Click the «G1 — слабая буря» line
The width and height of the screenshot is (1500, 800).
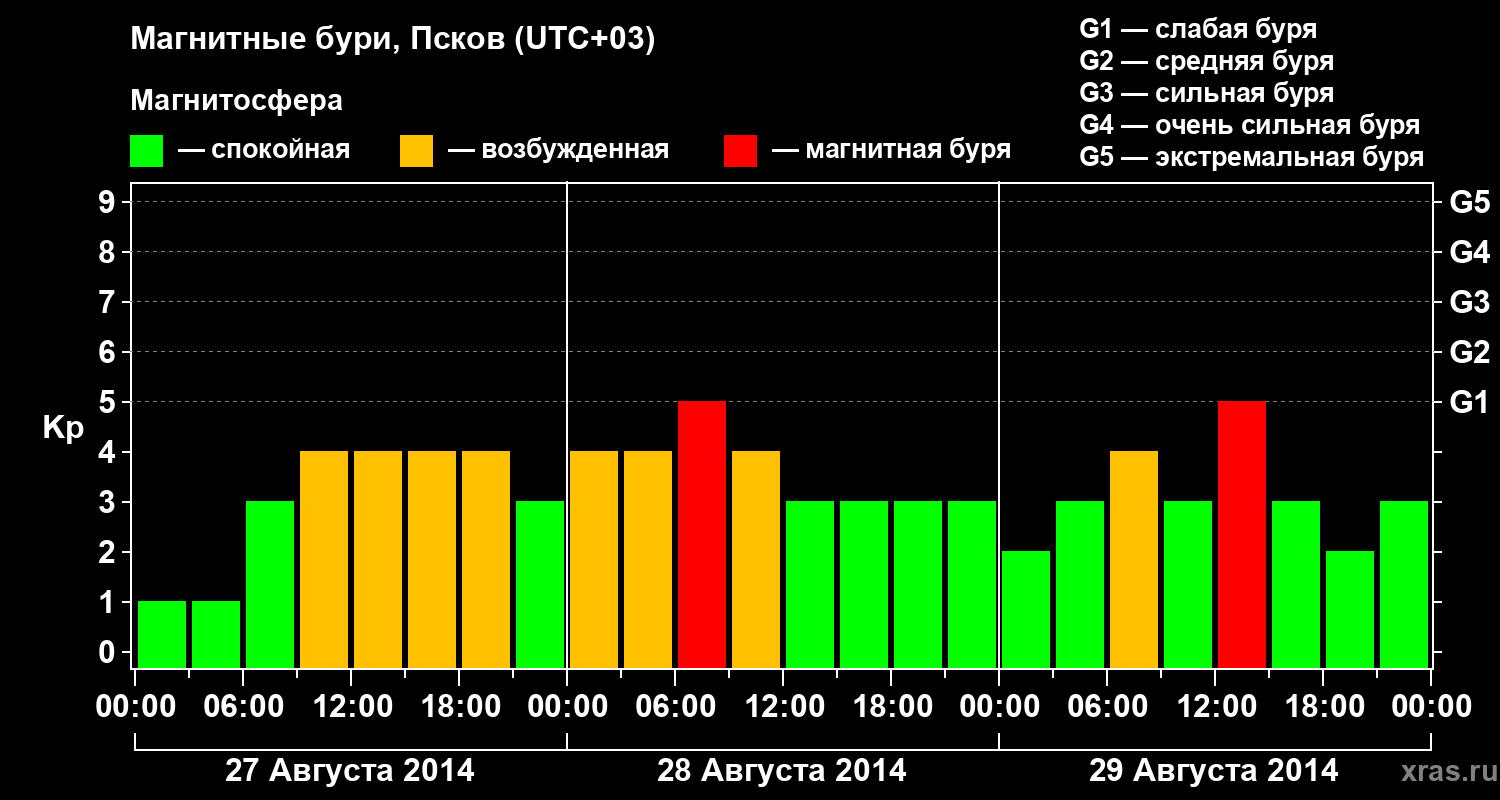[x=1198, y=29]
